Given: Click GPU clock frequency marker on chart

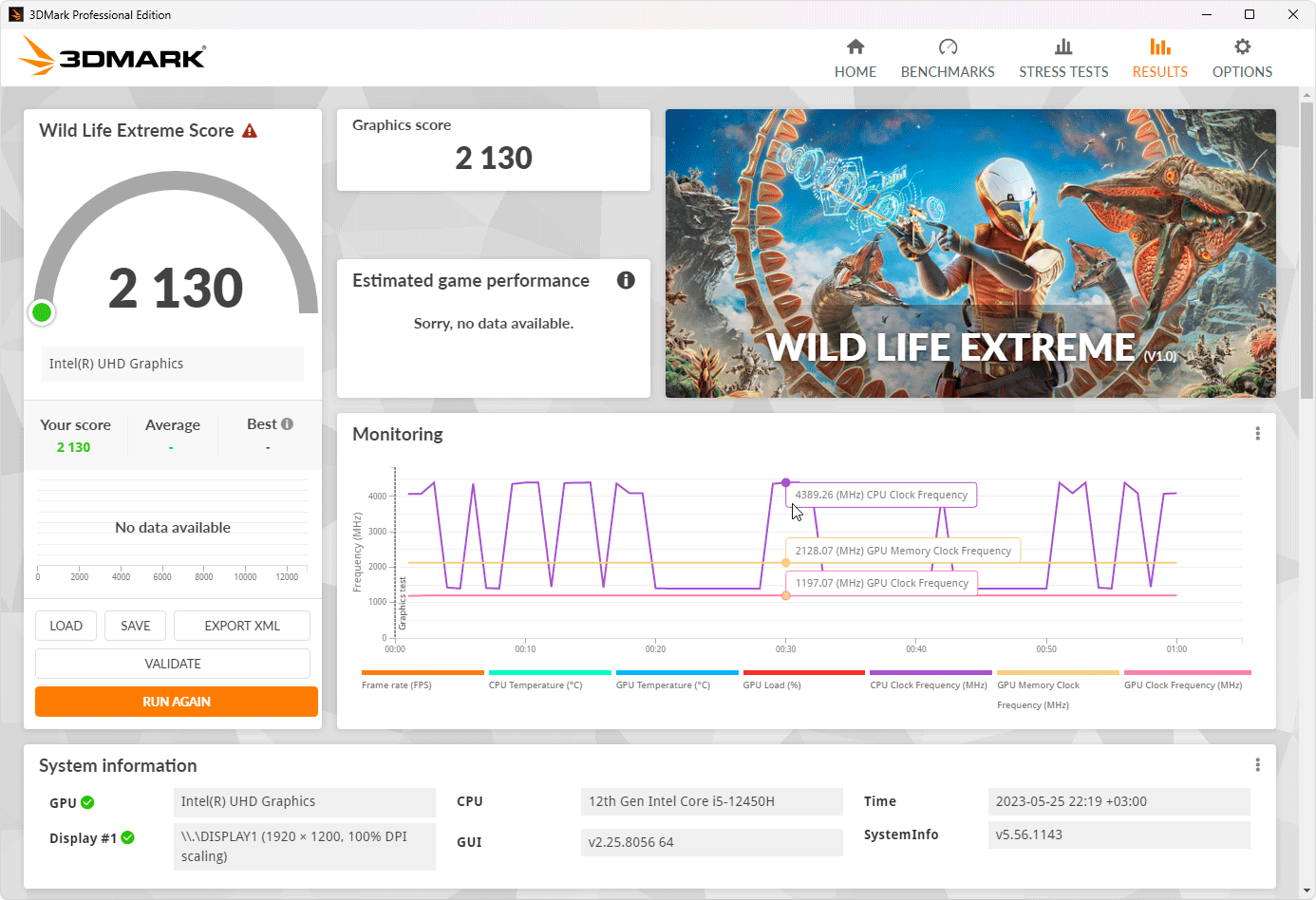Looking at the screenshot, I should 786,595.
